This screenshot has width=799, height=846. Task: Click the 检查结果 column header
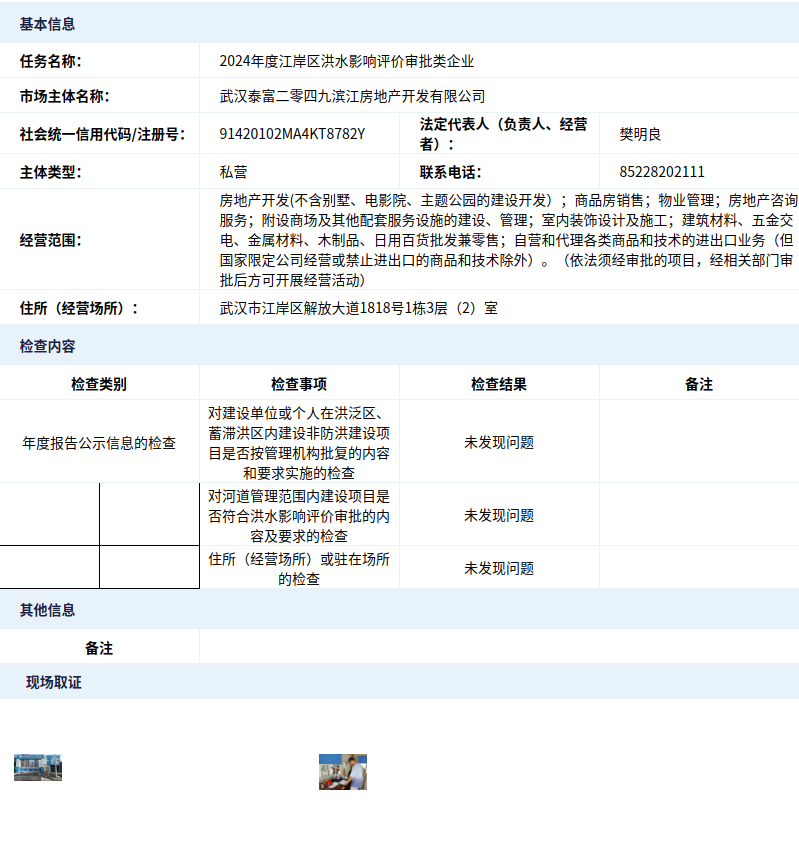[x=499, y=384]
